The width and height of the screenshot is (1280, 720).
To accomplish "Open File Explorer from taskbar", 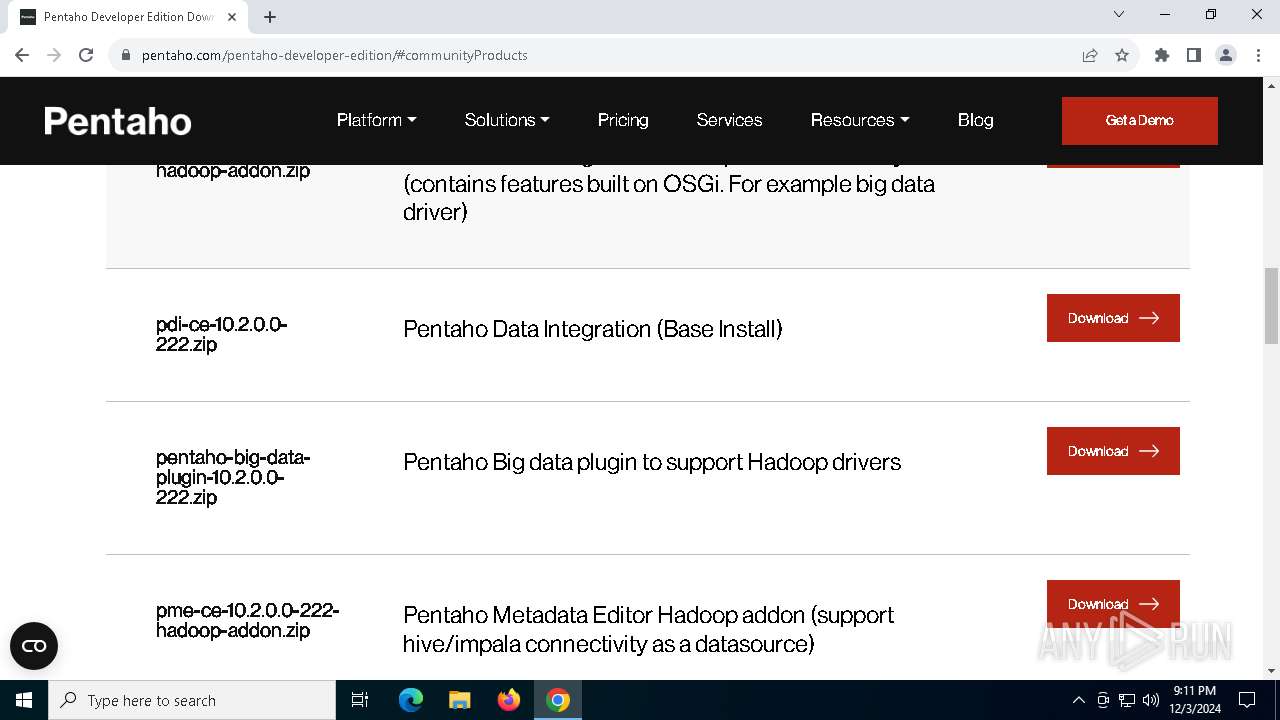I will coord(460,700).
